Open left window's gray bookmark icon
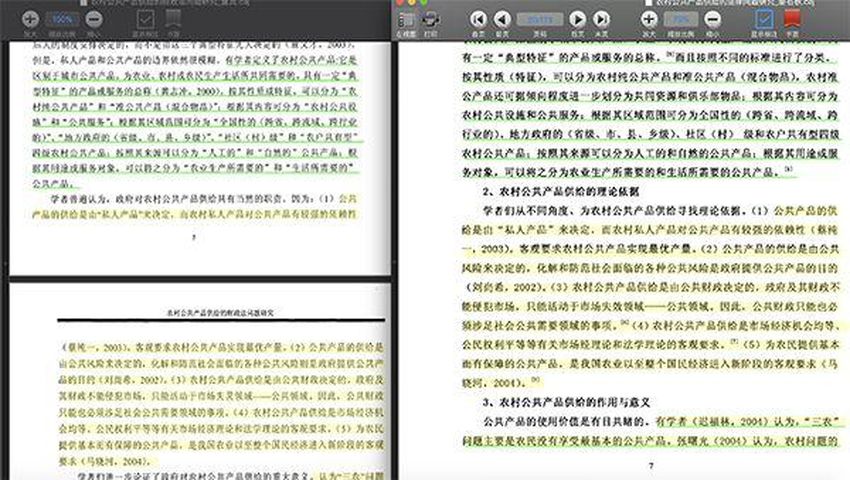Image resolution: width=850 pixels, height=480 pixels. 173,19
